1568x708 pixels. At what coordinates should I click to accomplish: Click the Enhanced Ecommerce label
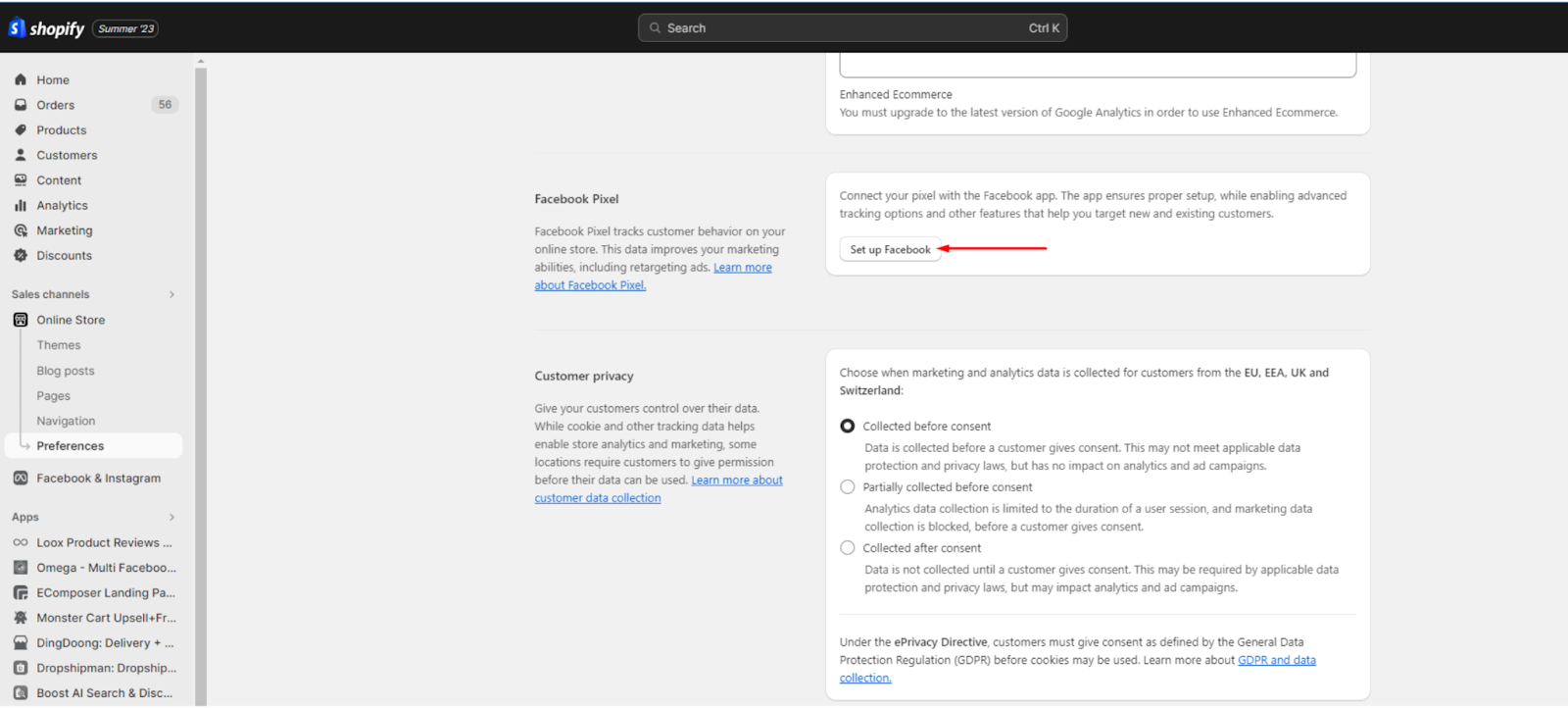pos(896,94)
